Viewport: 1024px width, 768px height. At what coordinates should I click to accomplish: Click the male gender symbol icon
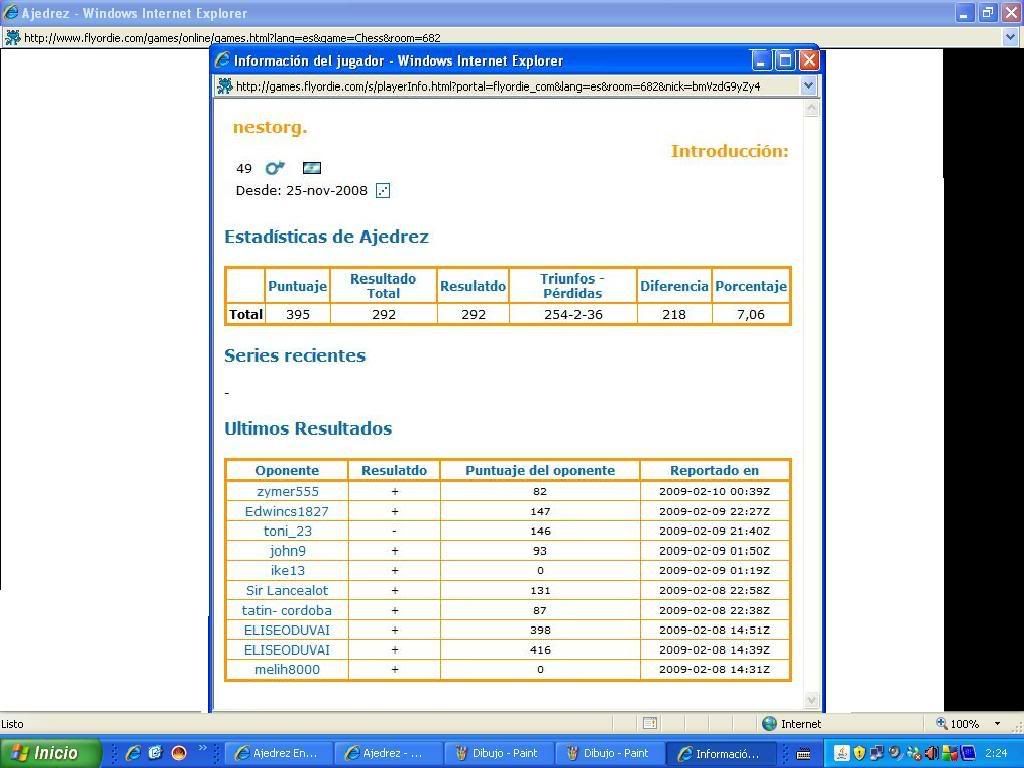tap(275, 168)
